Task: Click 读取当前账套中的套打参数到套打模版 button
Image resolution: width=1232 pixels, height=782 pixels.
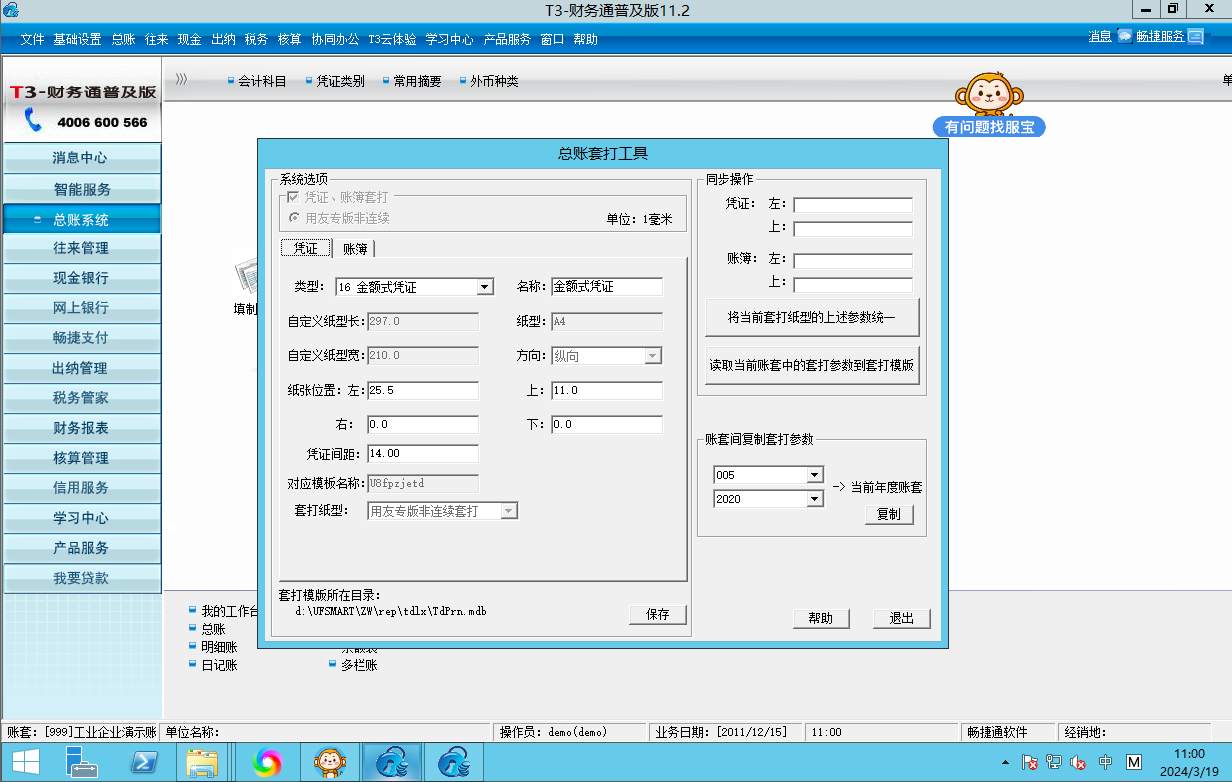Action: (812, 365)
